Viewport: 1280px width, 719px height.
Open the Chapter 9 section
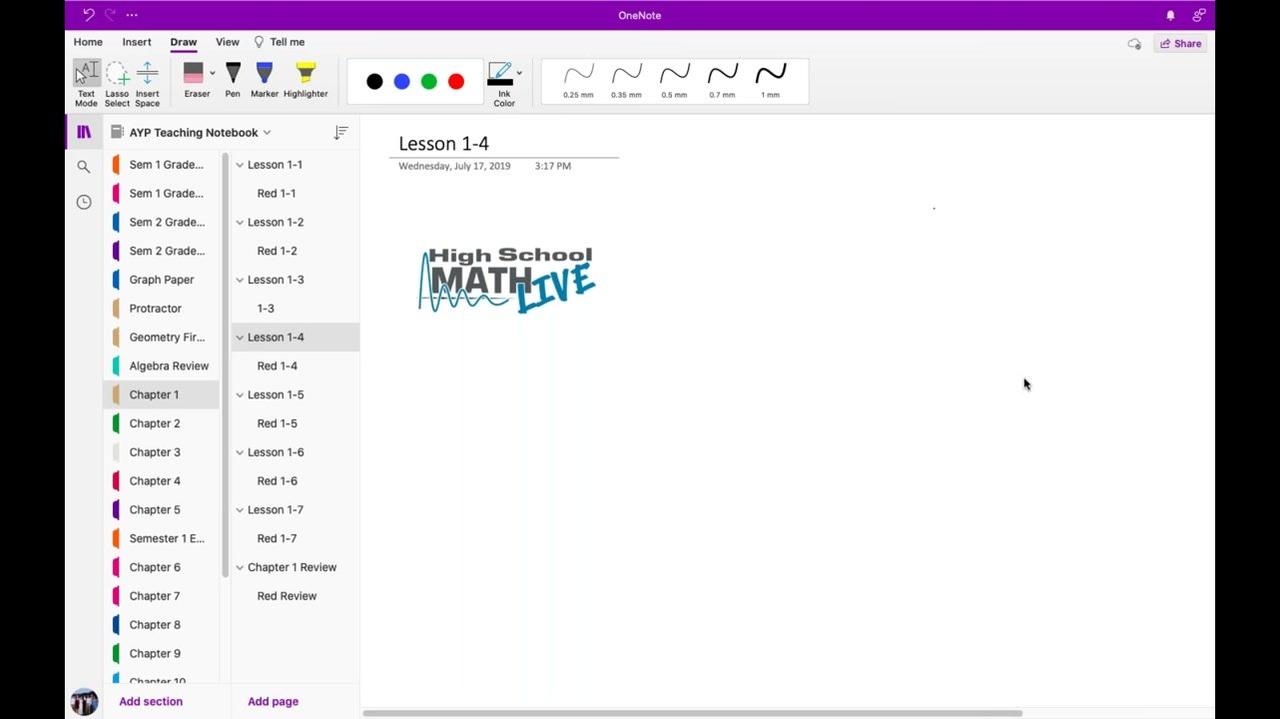point(162,654)
